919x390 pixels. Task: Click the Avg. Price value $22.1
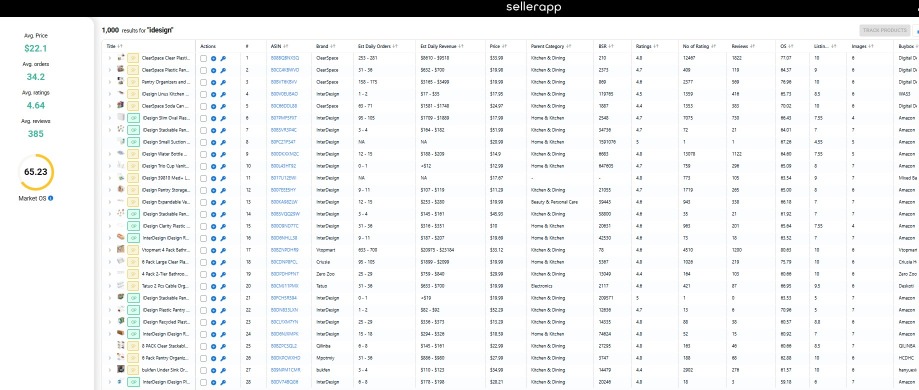click(36, 49)
